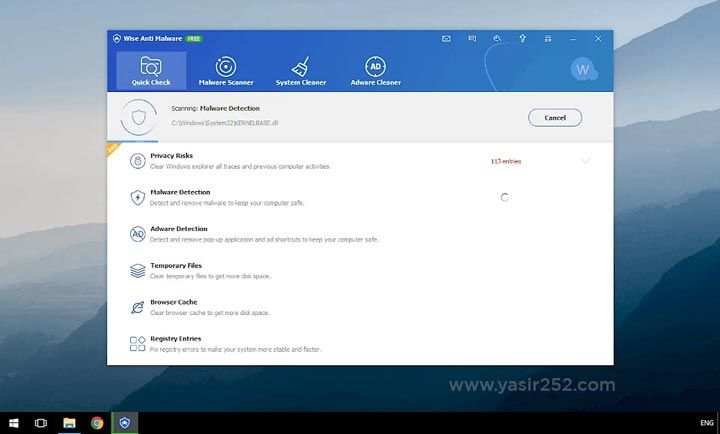Viewport: 720px width, 434px height.
Task: Minimize the Wise Anti Malware window
Action: 573,39
